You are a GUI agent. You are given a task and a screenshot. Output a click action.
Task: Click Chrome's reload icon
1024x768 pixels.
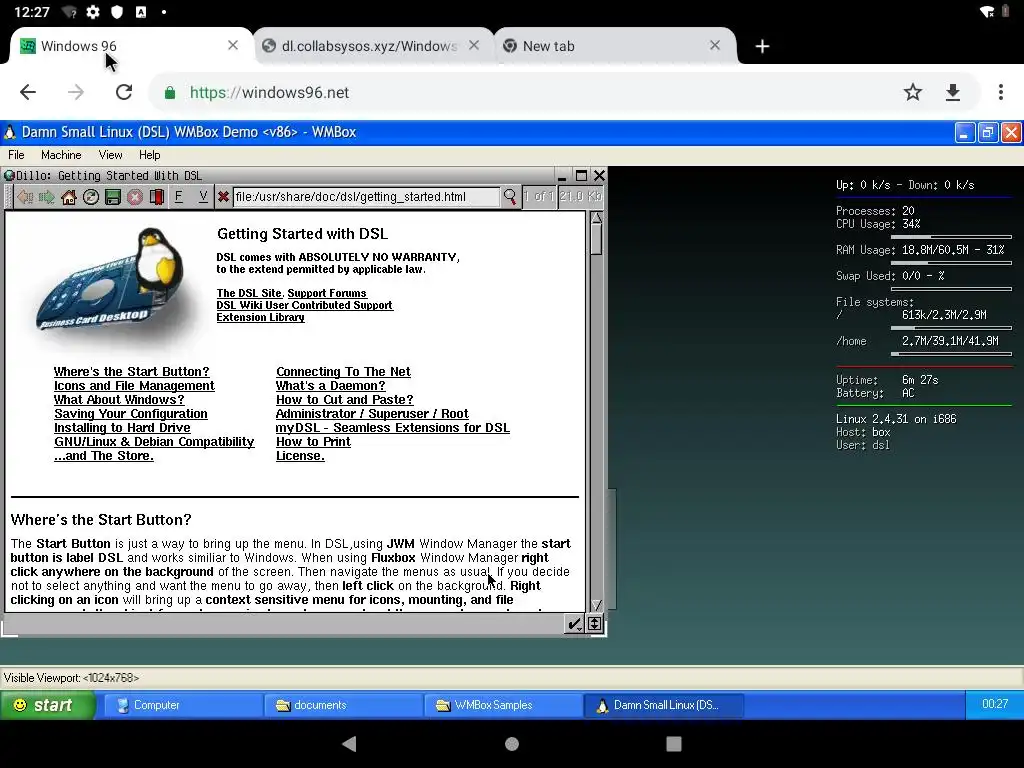124,92
